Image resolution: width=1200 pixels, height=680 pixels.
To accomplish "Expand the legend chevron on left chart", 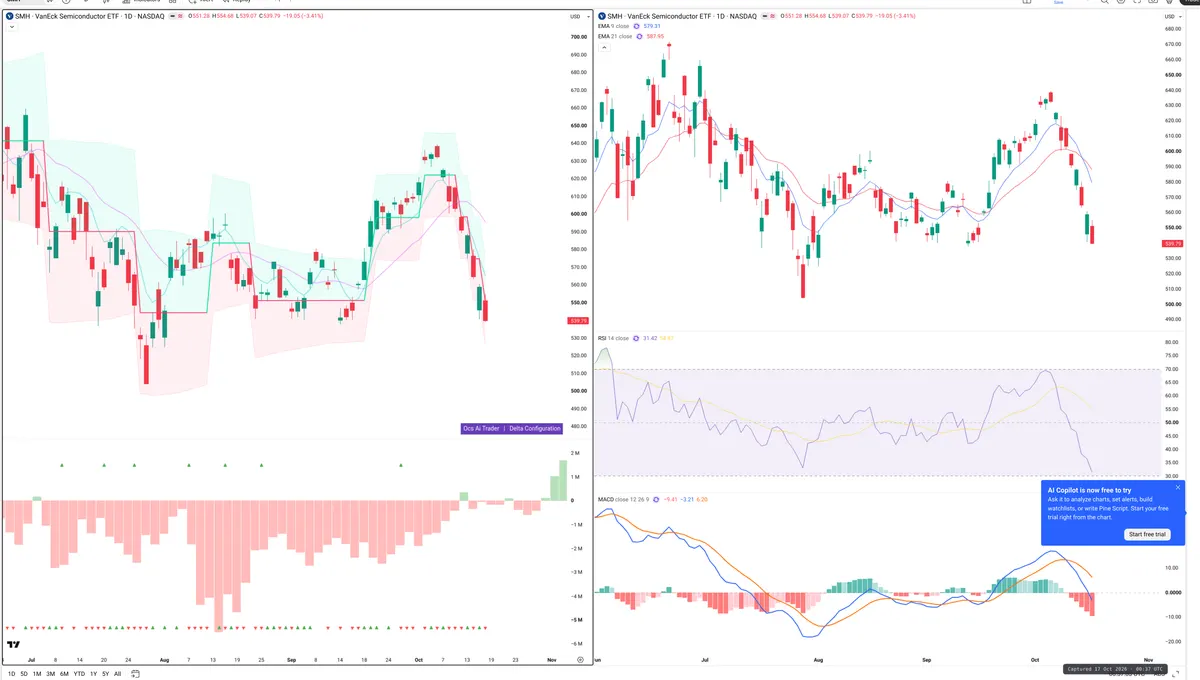I will coord(10,27).
